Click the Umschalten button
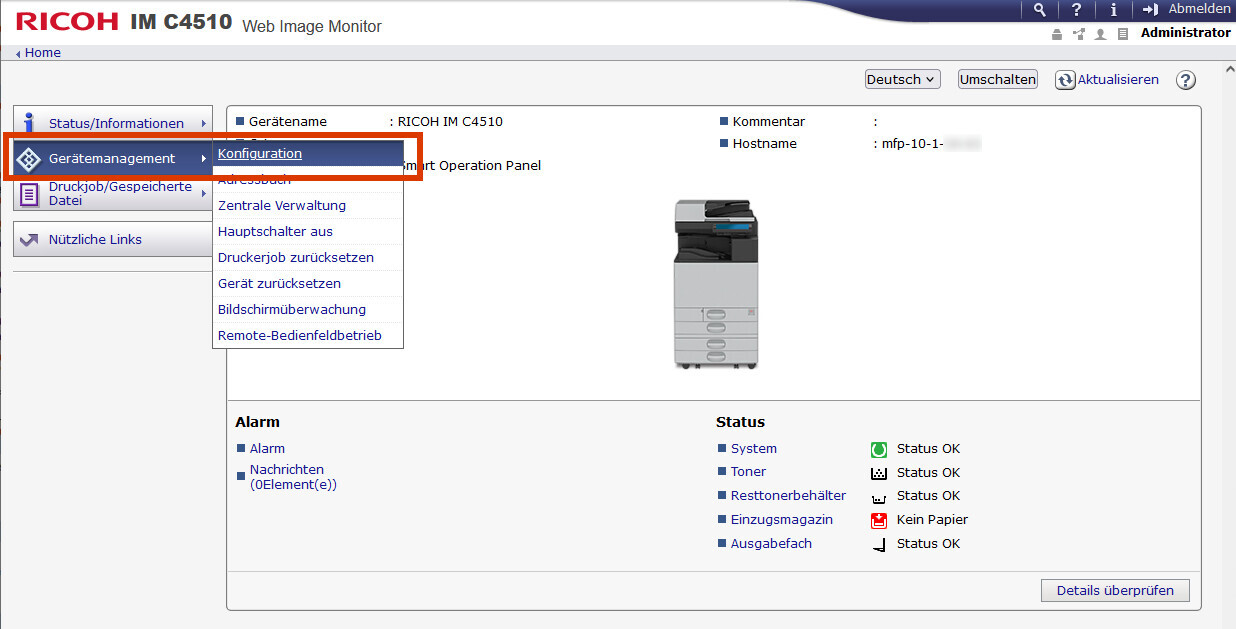 998,80
